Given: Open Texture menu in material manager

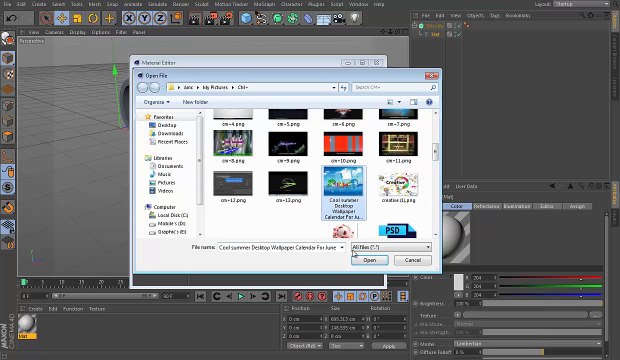Looking at the screenshot, I should [97, 309].
